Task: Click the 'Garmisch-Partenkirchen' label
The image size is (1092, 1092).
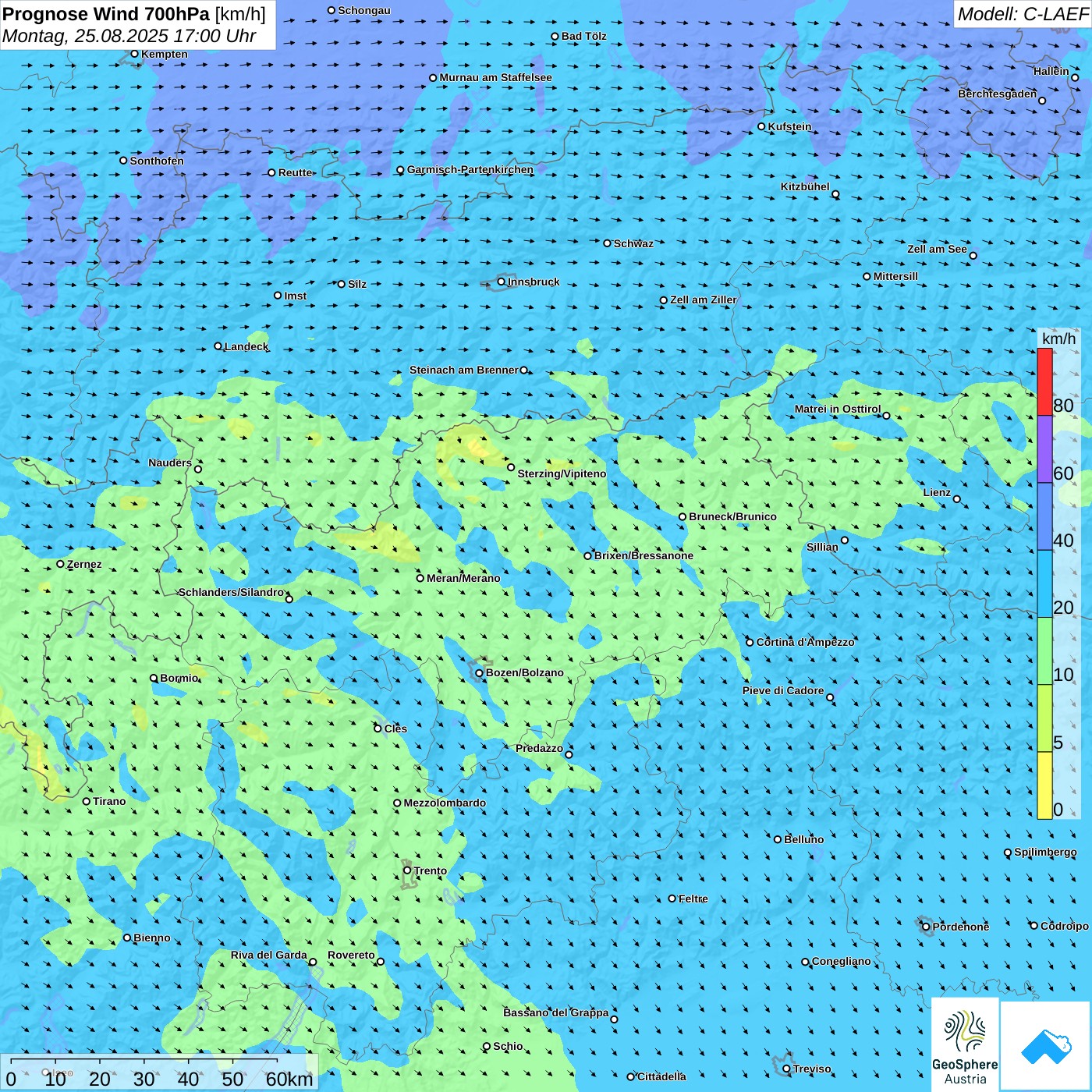Action: click(470, 169)
